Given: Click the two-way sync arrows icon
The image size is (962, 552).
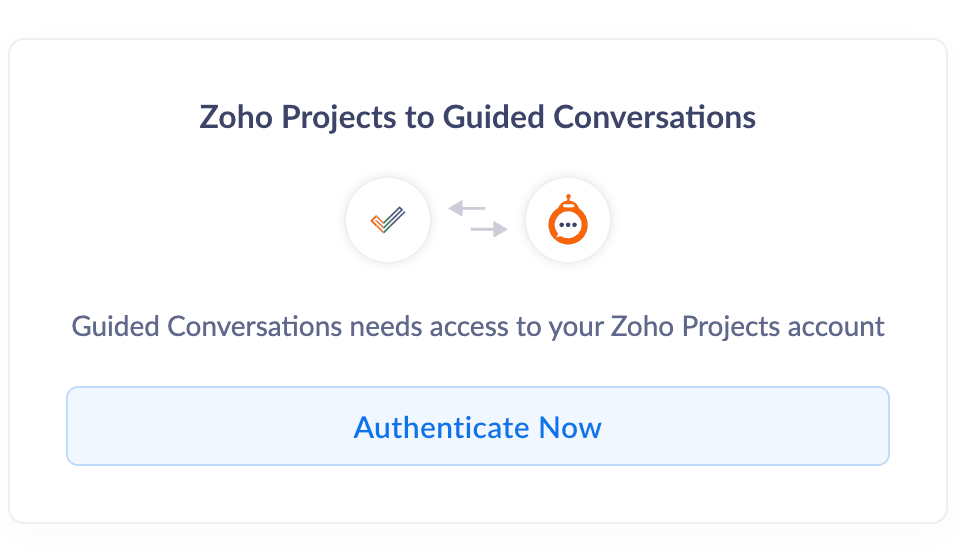Looking at the screenshot, I should click(478, 220).
